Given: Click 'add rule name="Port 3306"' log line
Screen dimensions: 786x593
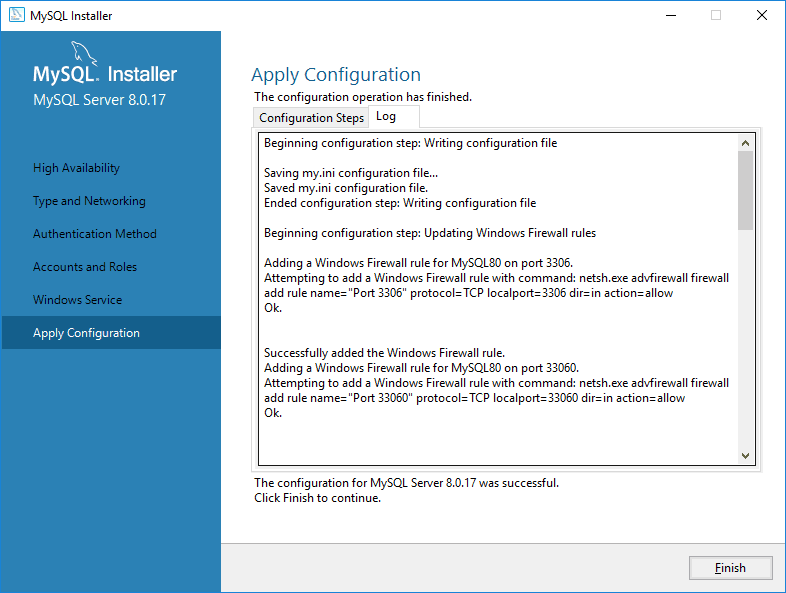Looking at the screenshot, I should (468, 293).
